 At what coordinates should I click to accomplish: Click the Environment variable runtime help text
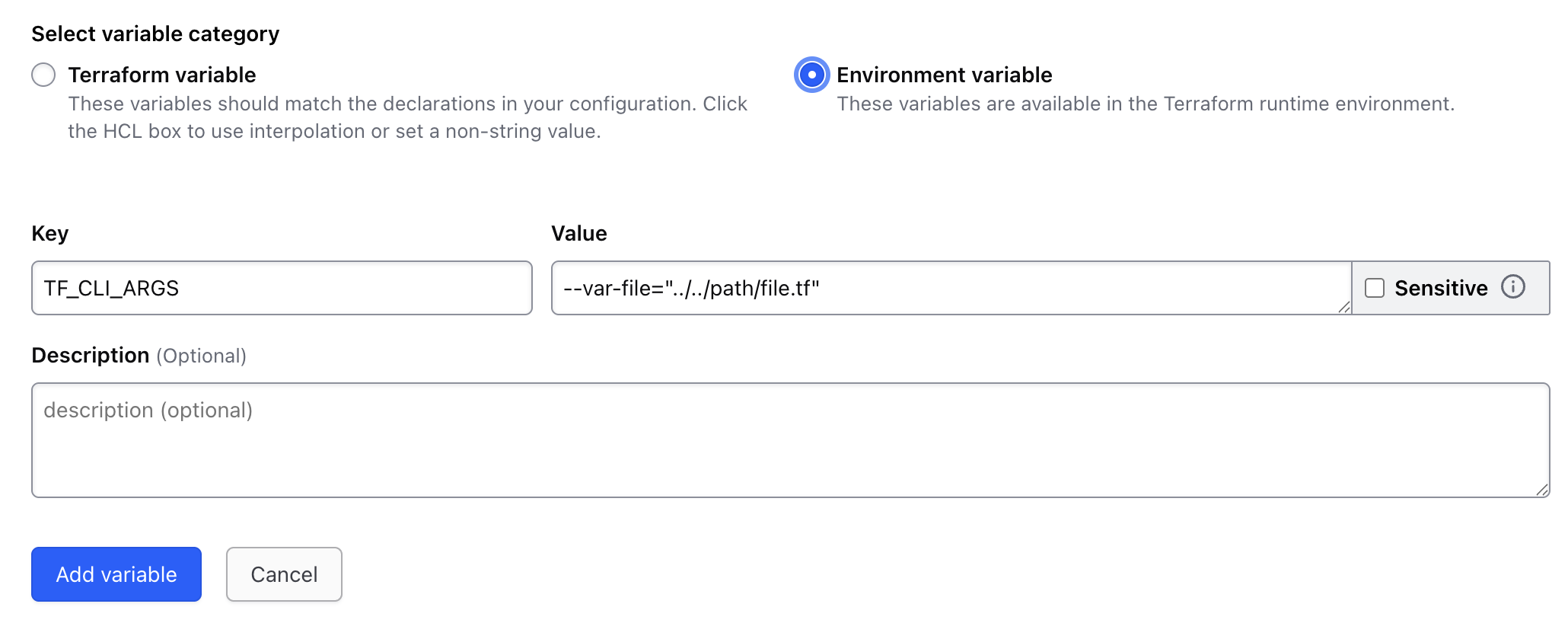pos(1145,104)
